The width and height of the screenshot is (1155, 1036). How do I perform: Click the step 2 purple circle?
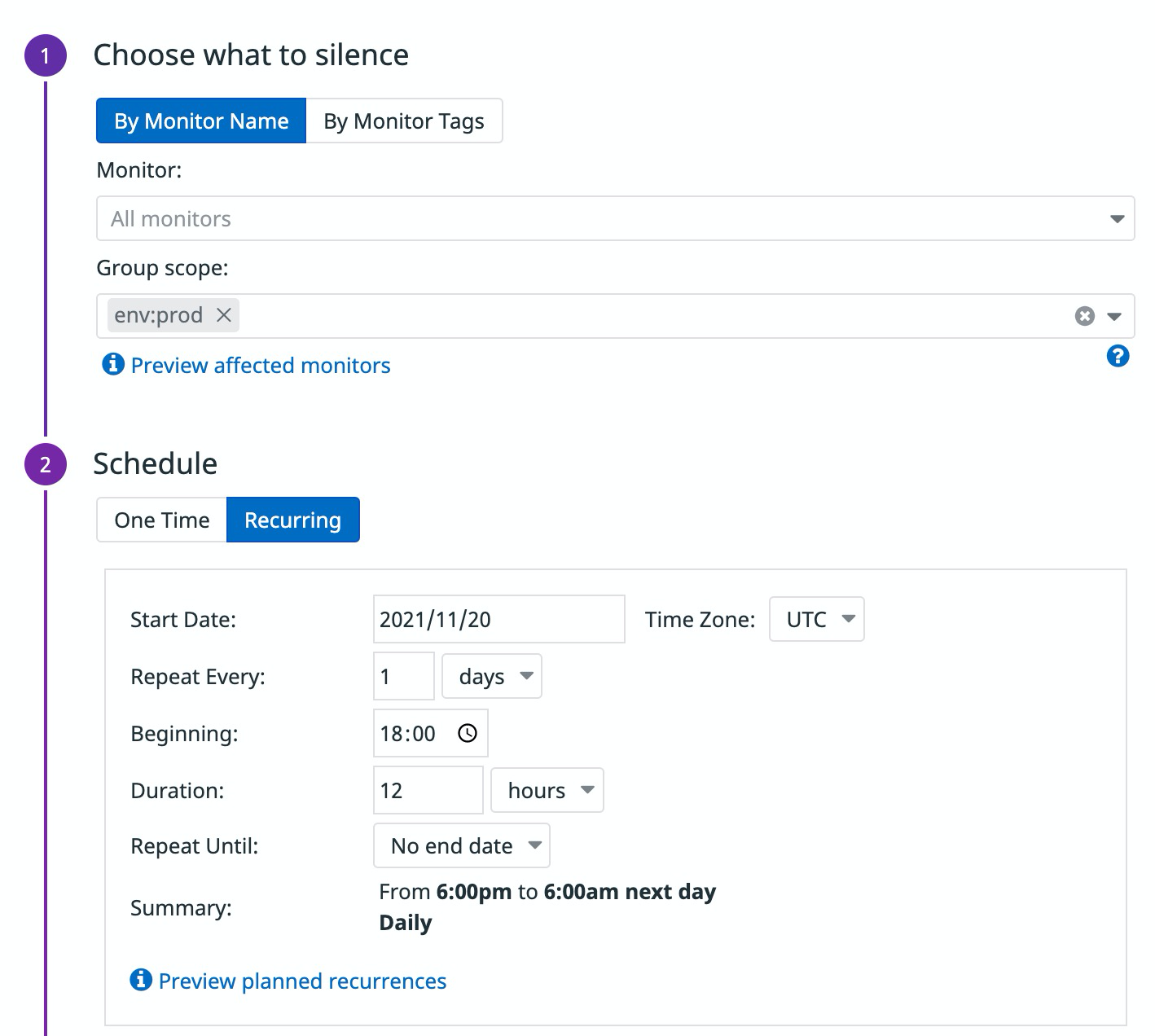click(45, 464)
